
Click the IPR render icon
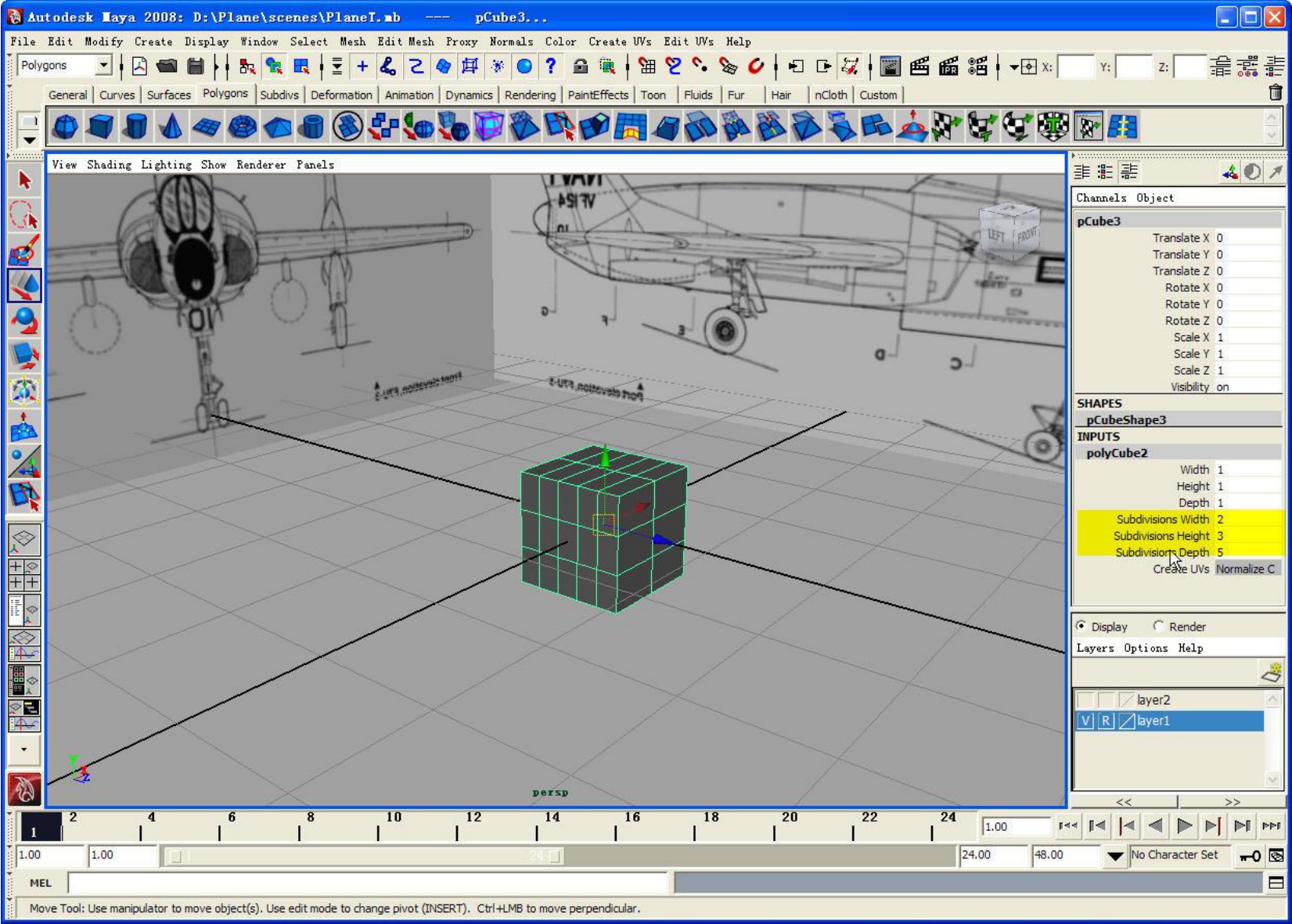point(948,67)
